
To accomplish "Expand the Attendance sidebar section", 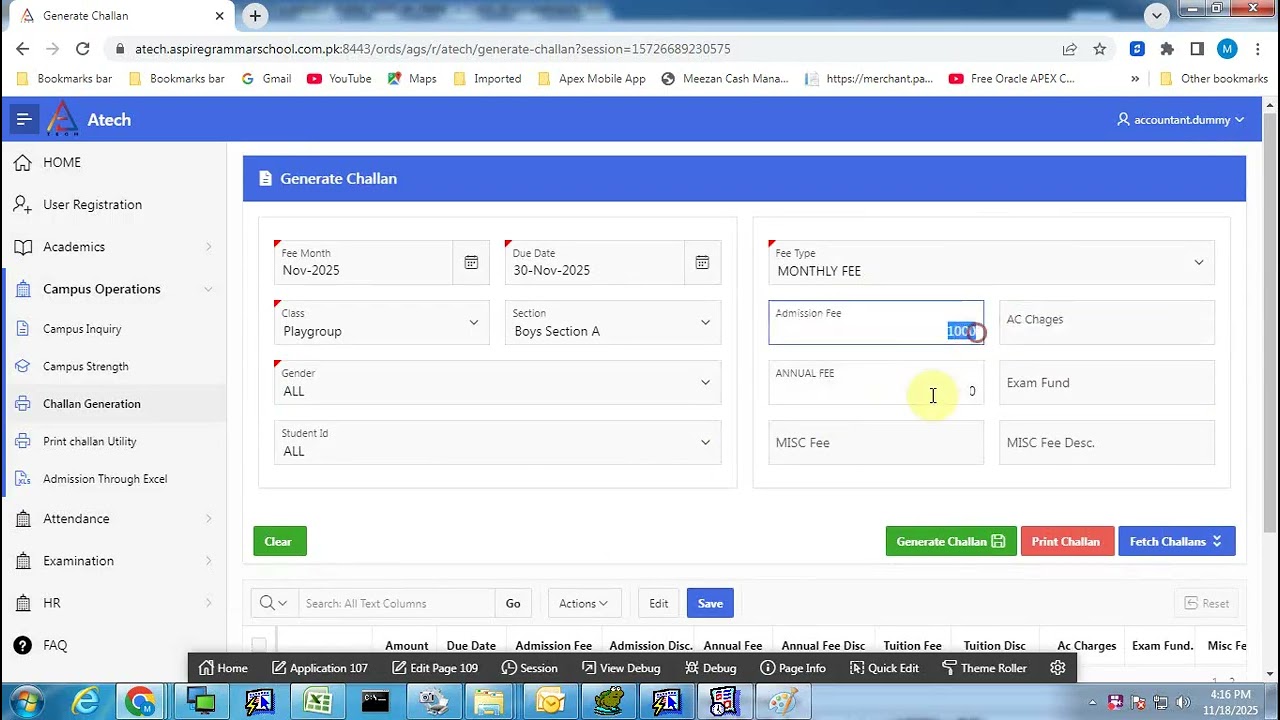I will pyautogui.click(x=208, y=519).
